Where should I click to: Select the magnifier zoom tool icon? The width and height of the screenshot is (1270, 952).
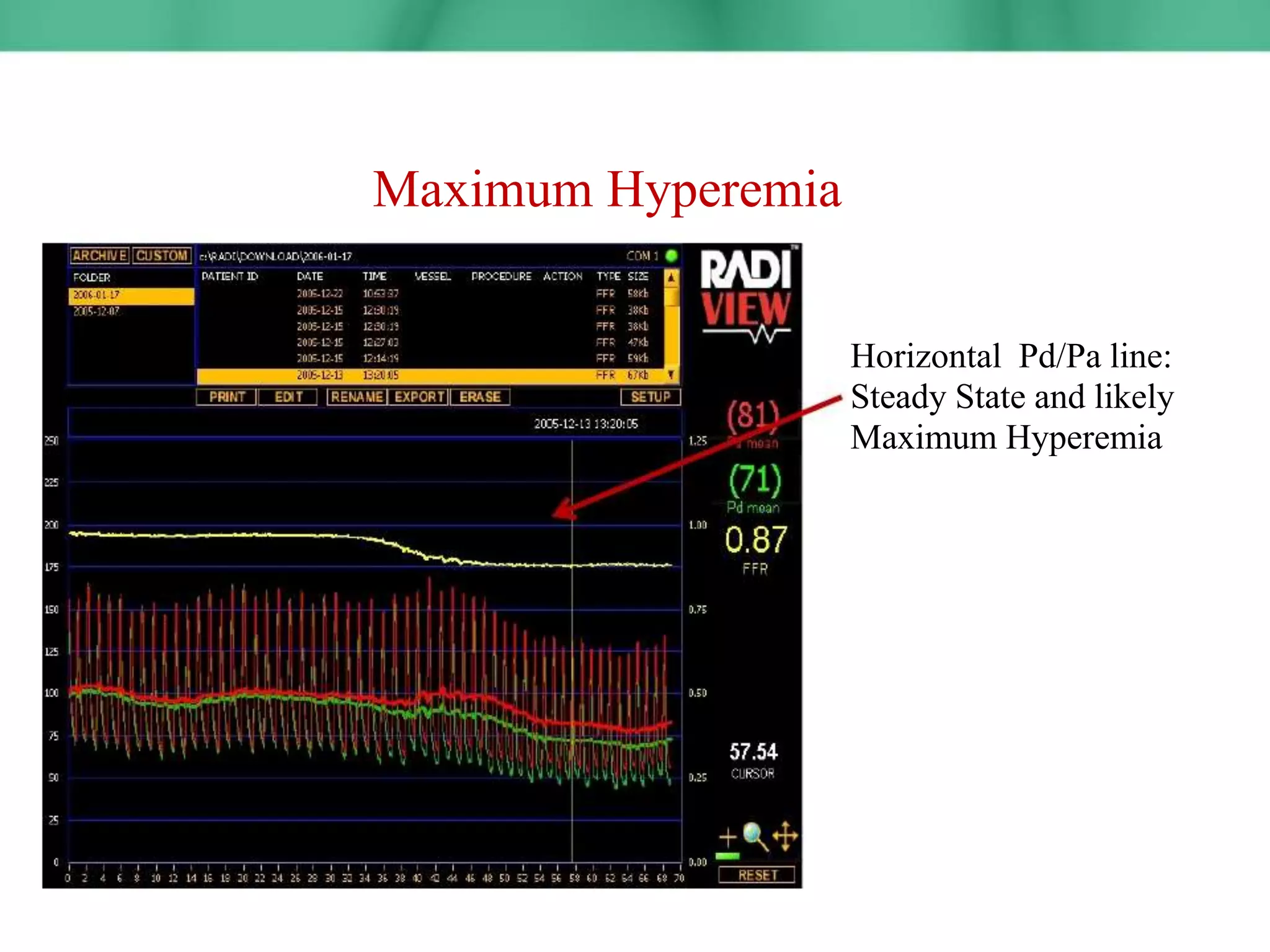pos(755,836)
